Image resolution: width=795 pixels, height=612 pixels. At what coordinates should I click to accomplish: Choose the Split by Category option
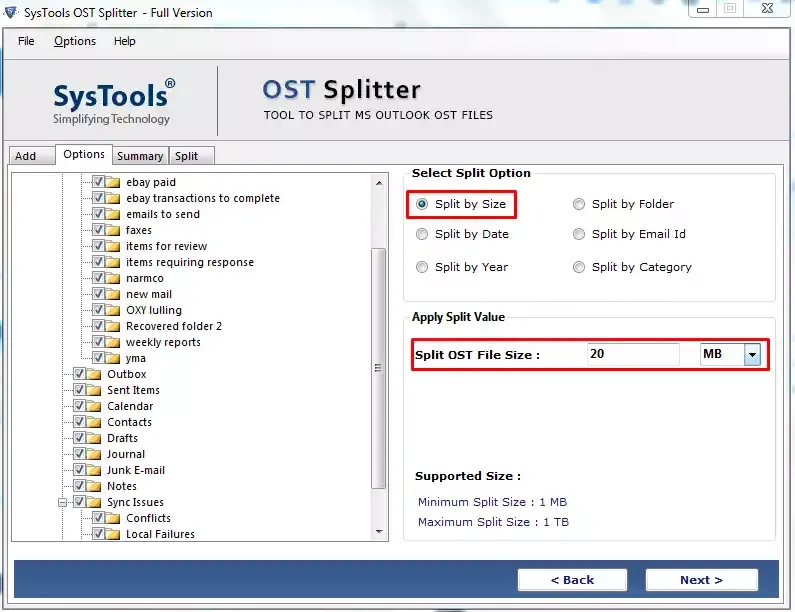pos(579,267)
